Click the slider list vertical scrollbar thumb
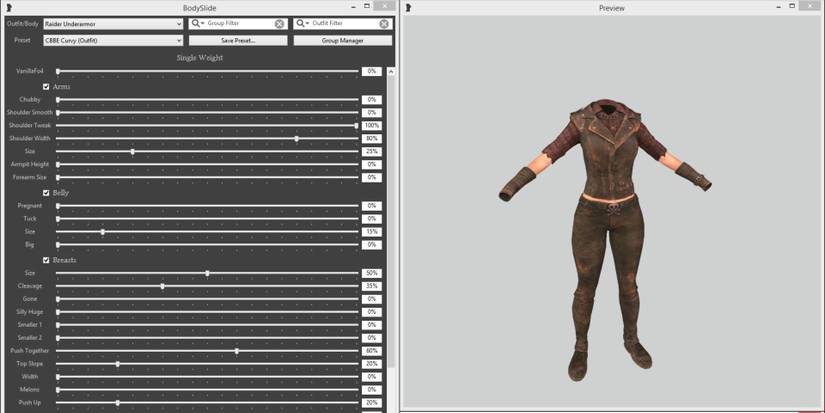This screenshot has width=825, height=413. click(x=390, y=221)
